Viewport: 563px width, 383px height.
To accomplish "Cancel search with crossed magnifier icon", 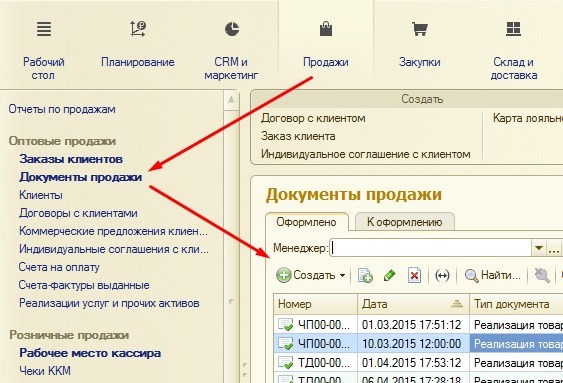I will tap(542, 276).
